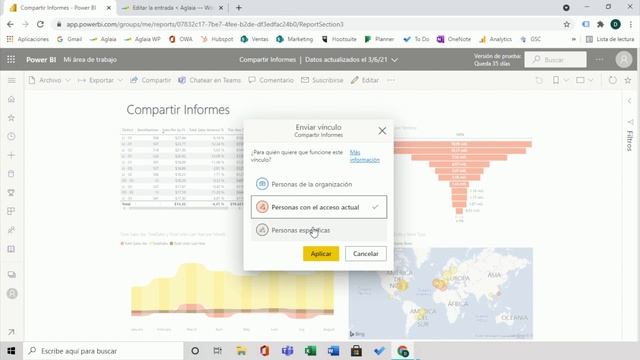Click the Create plus icon in sidebar
640x360 pixels.
[x=11, y=155]
